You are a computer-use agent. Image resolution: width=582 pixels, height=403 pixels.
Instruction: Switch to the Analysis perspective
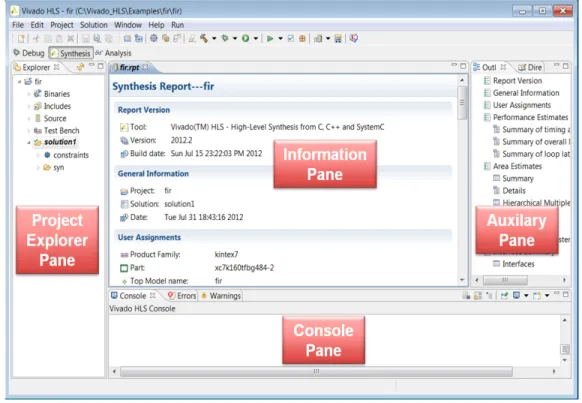click(x=113, y=53)
